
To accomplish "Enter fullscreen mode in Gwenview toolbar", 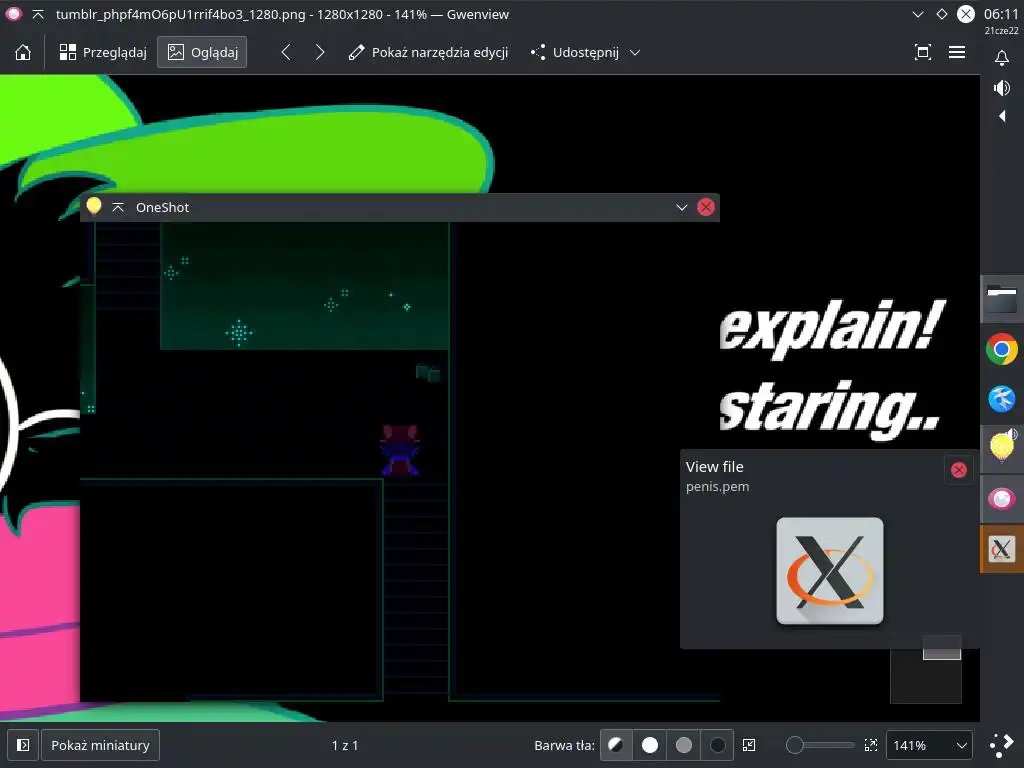I will point(923,52).
